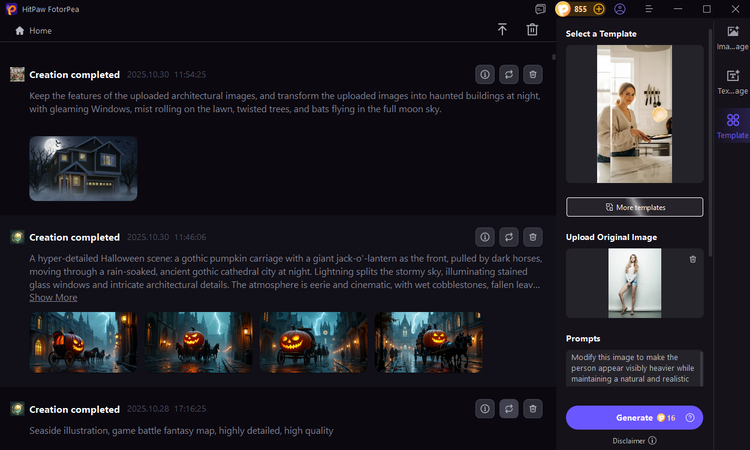Click the hyper-detailed Halloween scene prompt text
The width and height of the screenshot is (750, 450).
[286, 272]
